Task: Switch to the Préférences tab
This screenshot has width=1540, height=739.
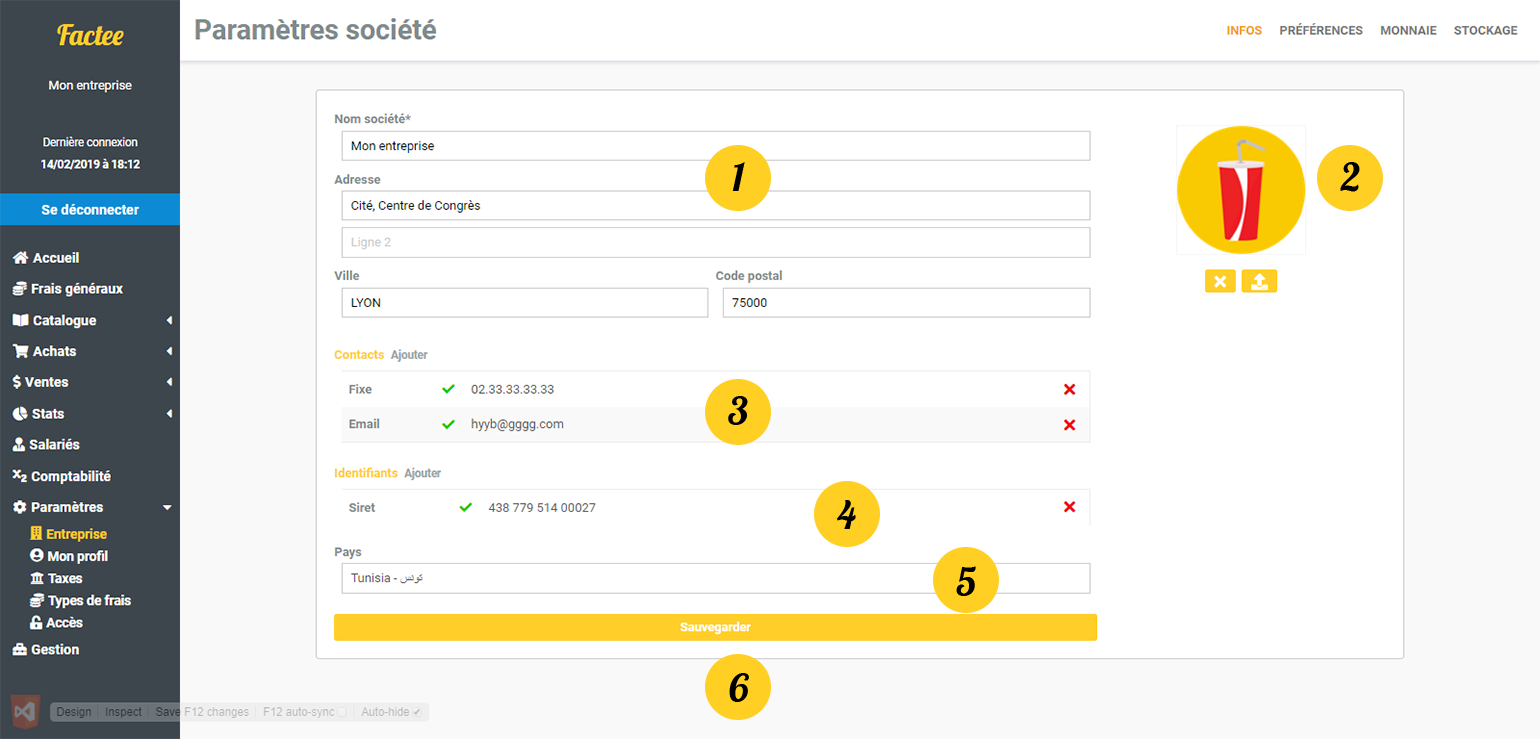Action: click(1320, 31)
